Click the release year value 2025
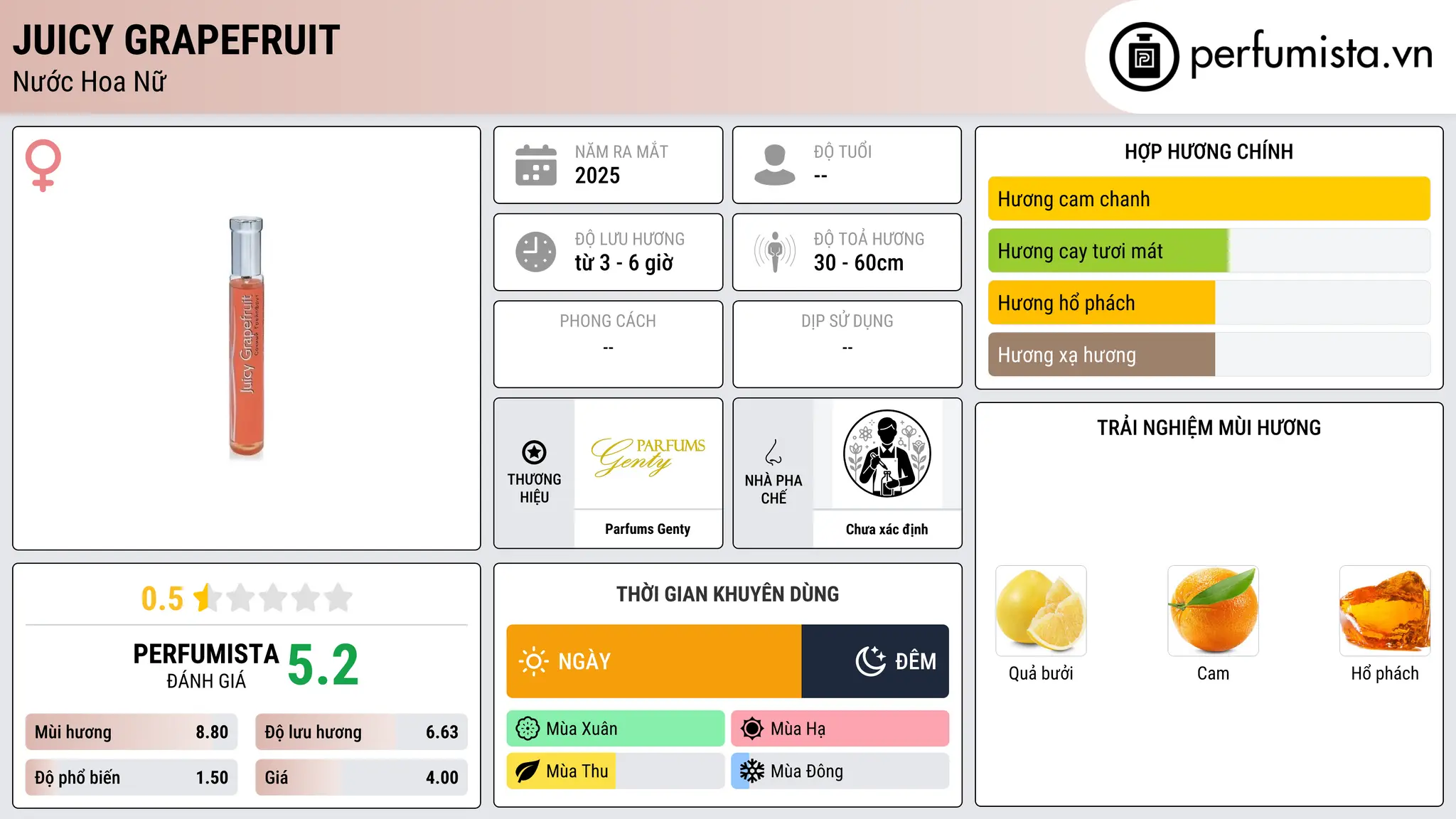1456x819 pixels. 597,176
